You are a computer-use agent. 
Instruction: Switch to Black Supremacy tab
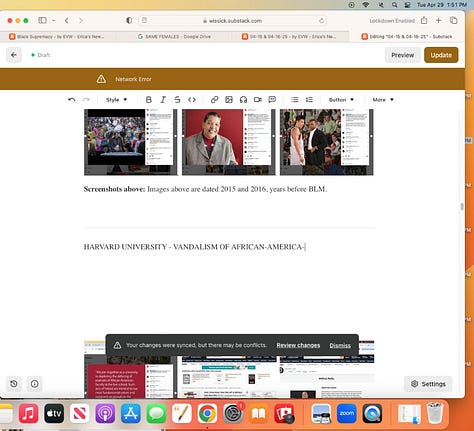(57, 36)
